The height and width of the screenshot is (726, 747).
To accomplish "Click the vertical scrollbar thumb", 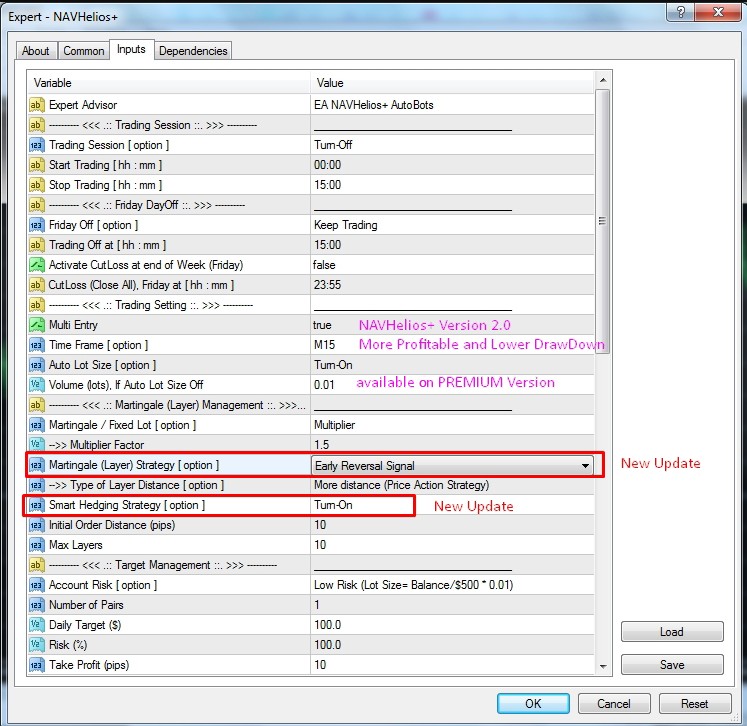I will [603, 221].
